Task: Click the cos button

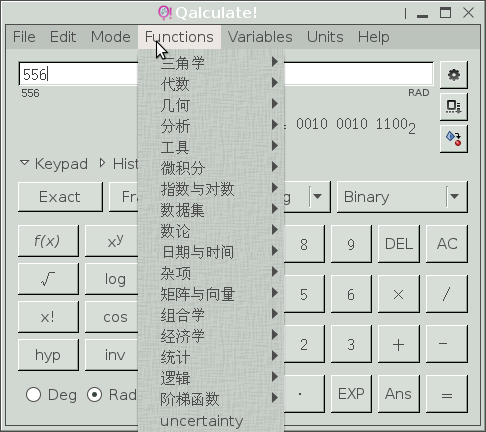Action: pyautogui.click(x=112, y=317)
